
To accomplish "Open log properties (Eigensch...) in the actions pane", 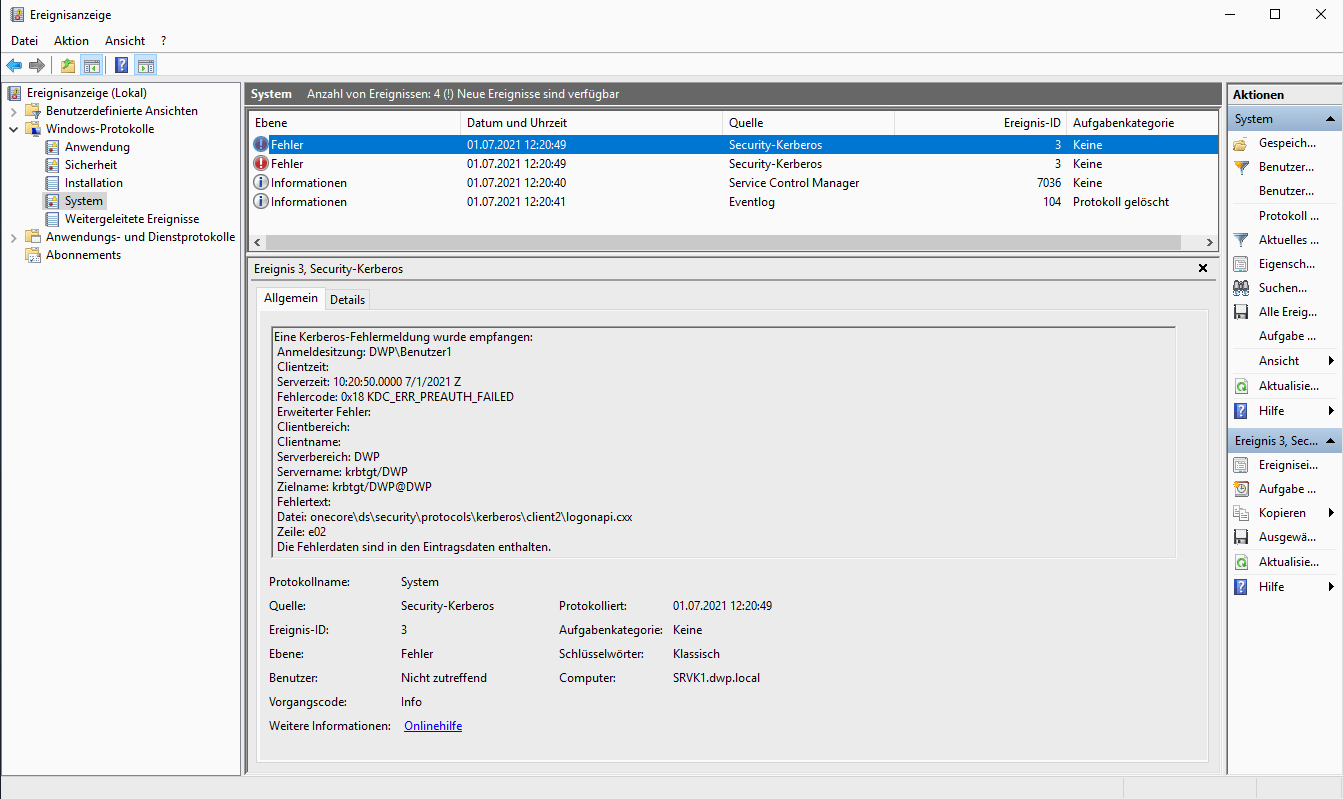I will (x=1286, y=264).
